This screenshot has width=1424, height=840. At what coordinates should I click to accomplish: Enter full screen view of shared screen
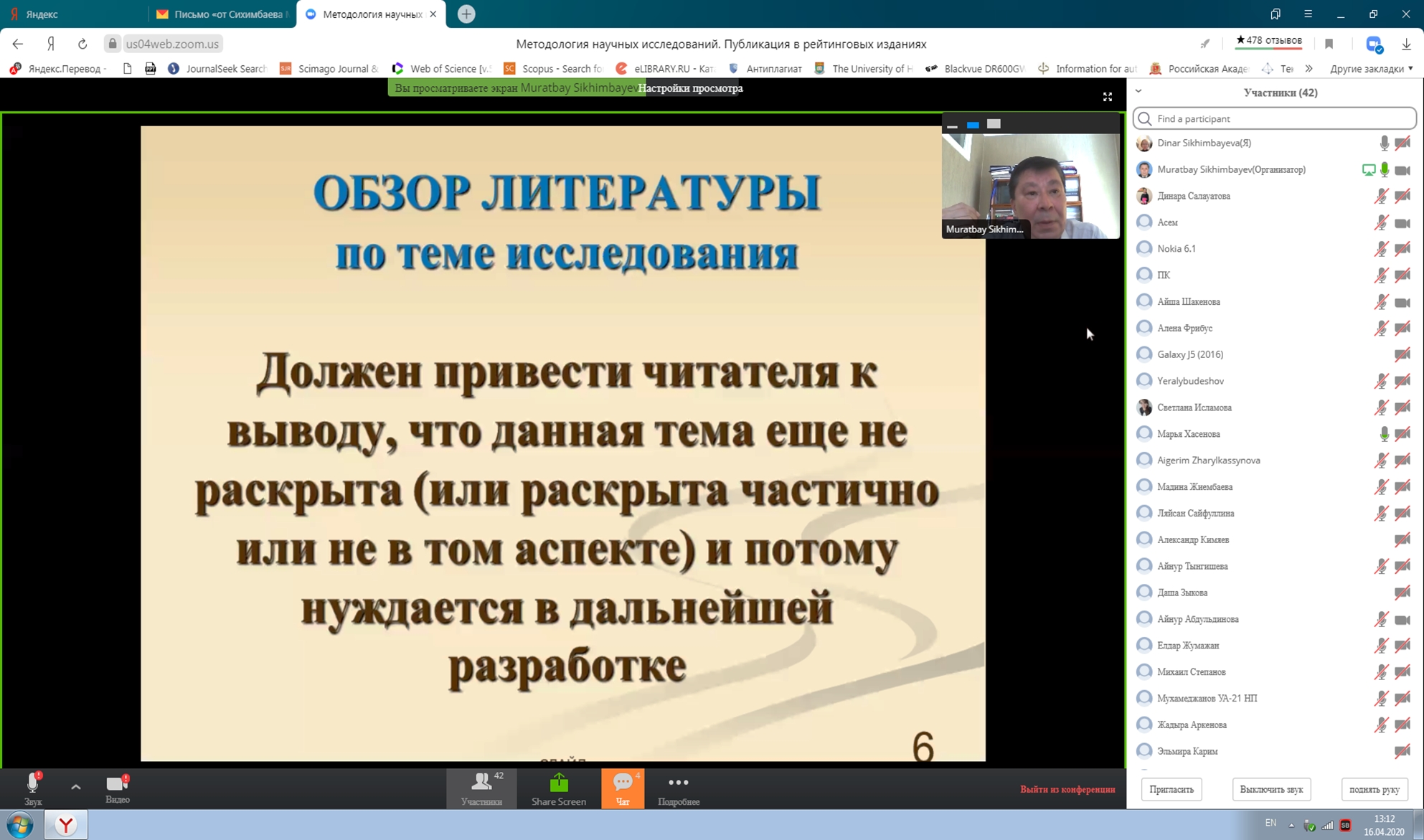pos(1107,97)
